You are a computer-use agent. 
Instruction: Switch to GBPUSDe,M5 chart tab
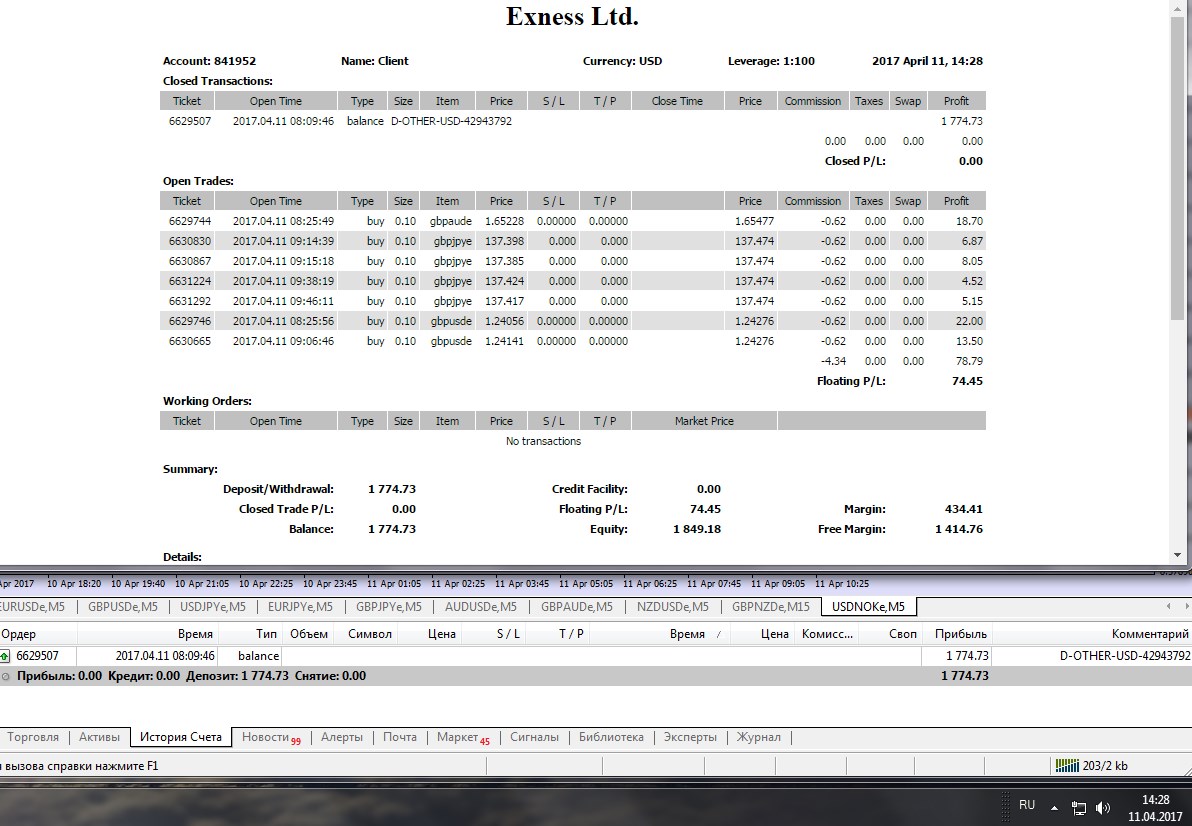(x=122, y=606)
